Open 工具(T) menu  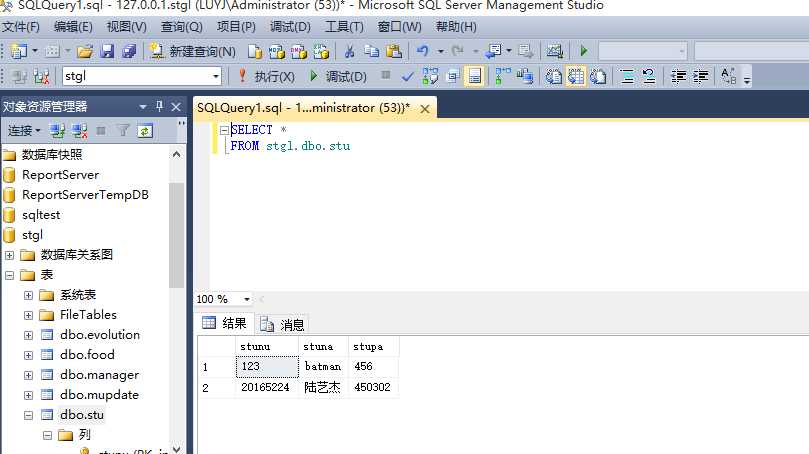coord(344,27)
